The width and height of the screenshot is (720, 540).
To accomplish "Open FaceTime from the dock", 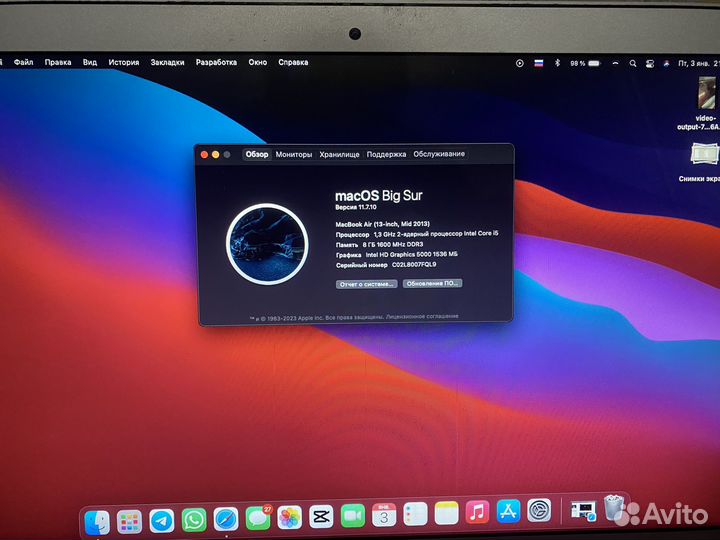I will pyautogui.click(x=353, y=516).
